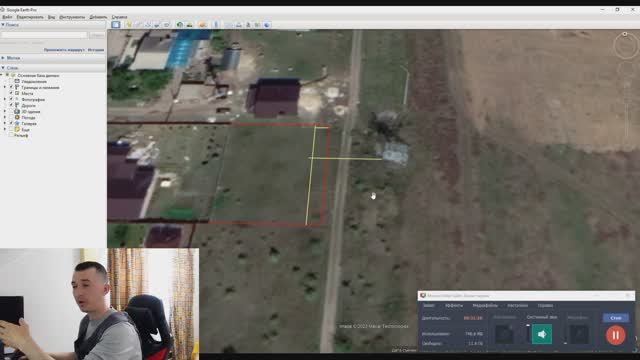Open the Добавить menu

tap(98, 17)
